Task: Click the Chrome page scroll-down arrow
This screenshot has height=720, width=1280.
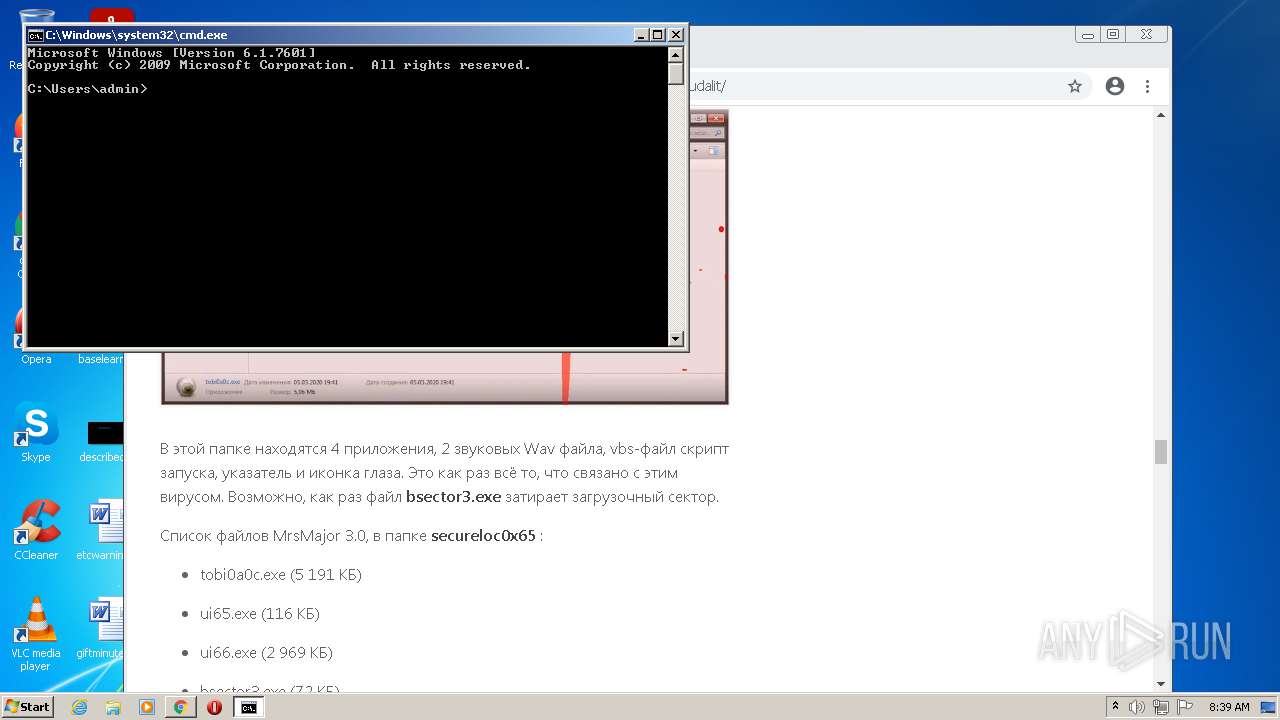Action: (1161, 684)
